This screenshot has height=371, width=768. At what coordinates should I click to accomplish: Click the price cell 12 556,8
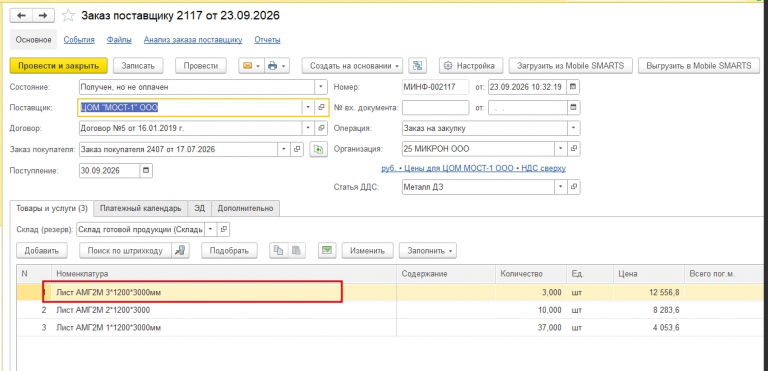tap(648, 293)
